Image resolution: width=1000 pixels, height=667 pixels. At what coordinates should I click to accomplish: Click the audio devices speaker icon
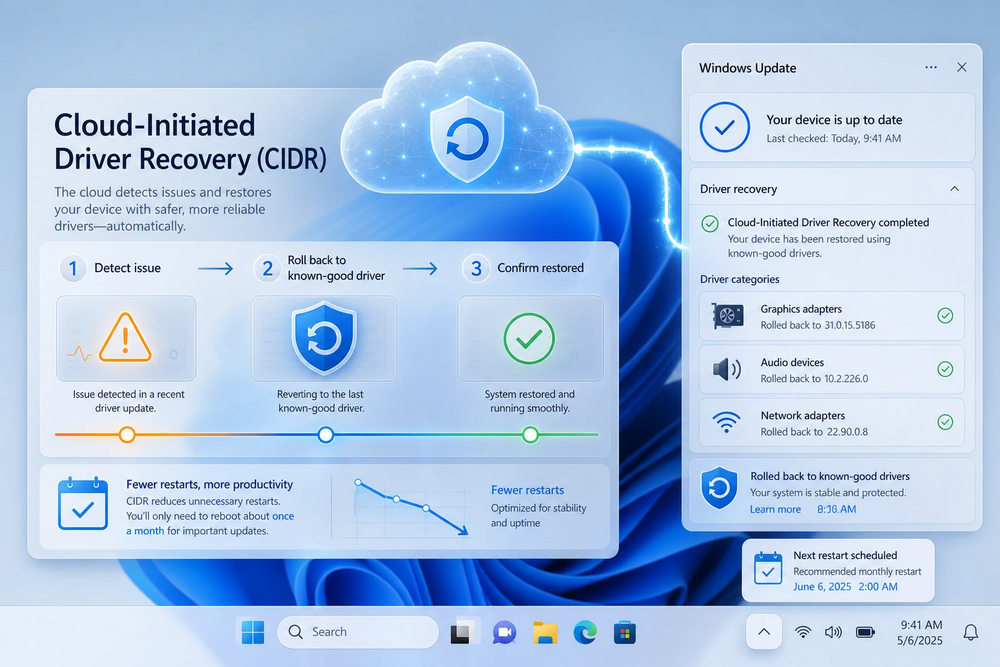(x=726, y=369)
